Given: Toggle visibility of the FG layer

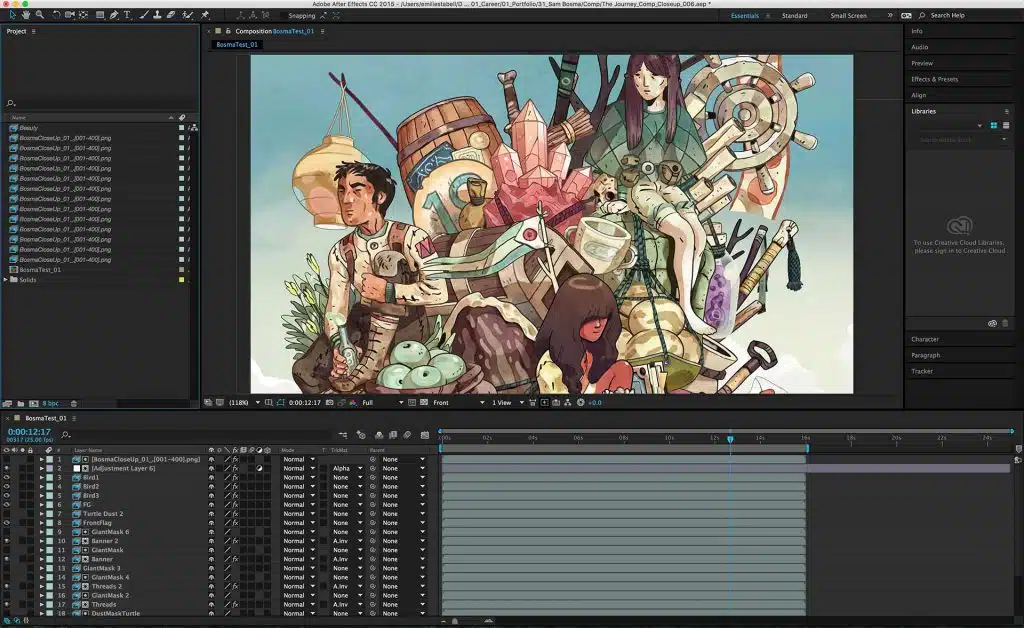Looking at the screenshot, I should coord(6,502).
